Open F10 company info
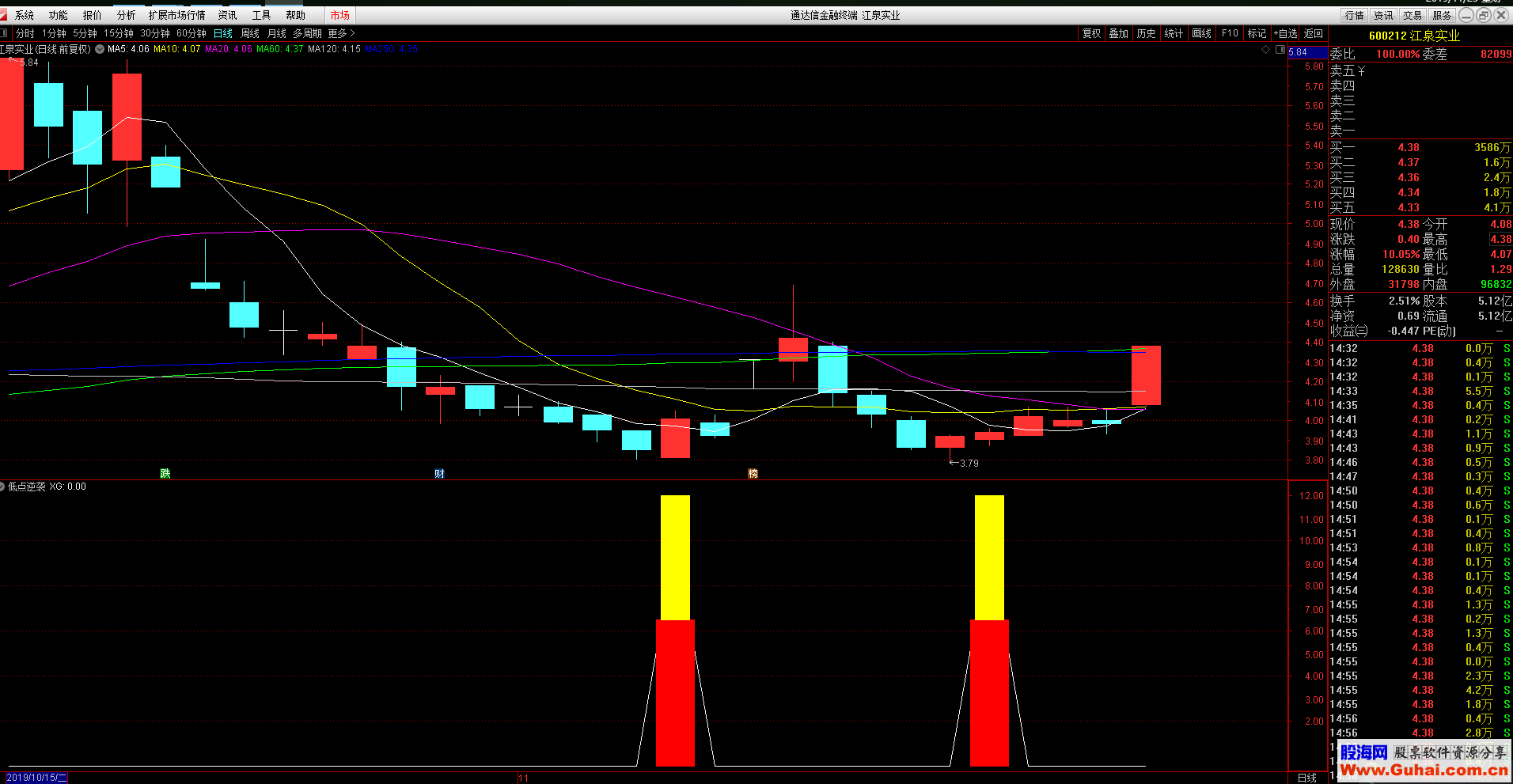Image resolution: width=1513 pixels, height=784 pixels. point(1230,33)
